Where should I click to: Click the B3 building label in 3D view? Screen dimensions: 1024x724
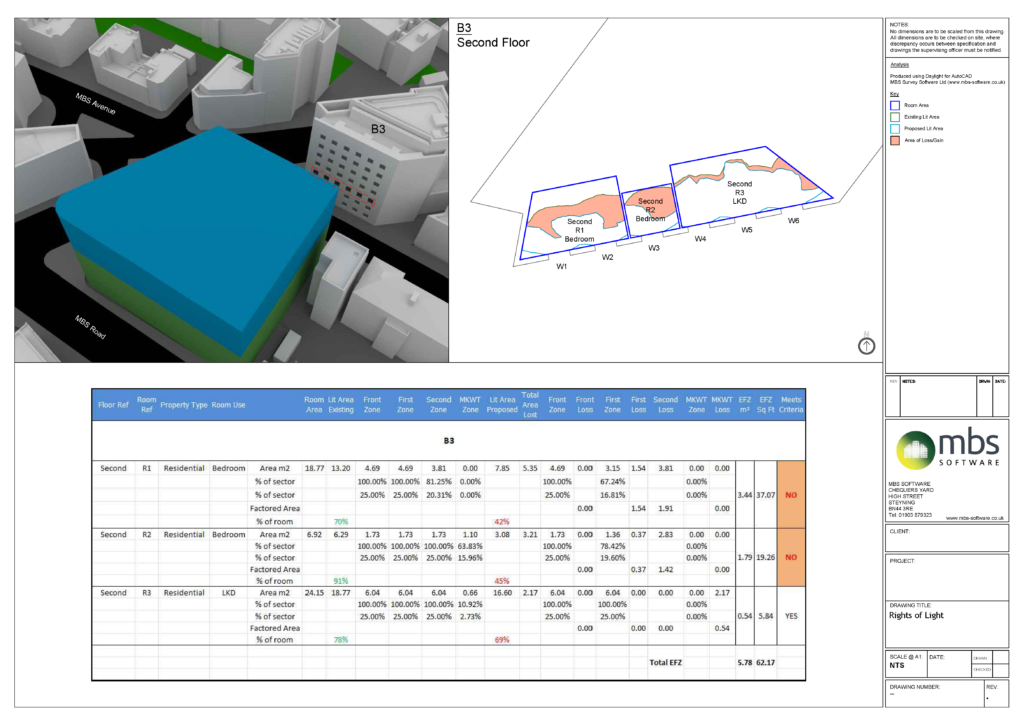click(378, 129)
